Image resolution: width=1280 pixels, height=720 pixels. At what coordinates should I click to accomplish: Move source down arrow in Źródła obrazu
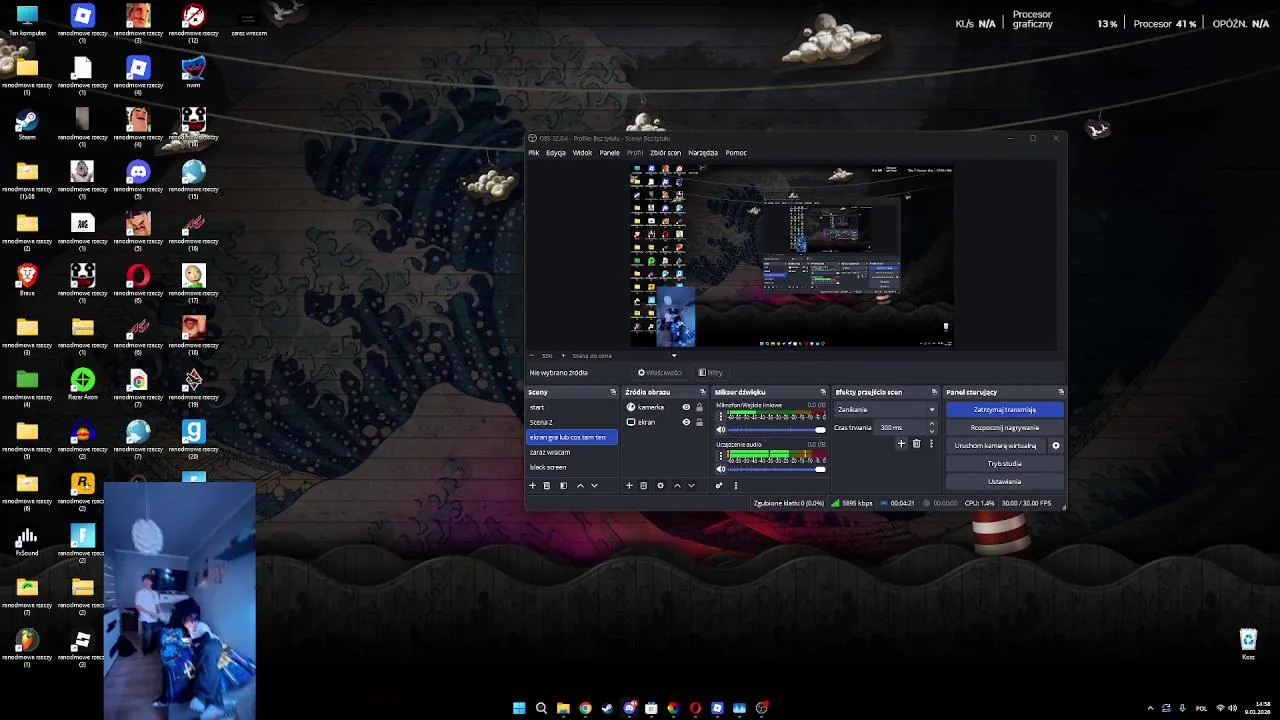pos(691,486)
